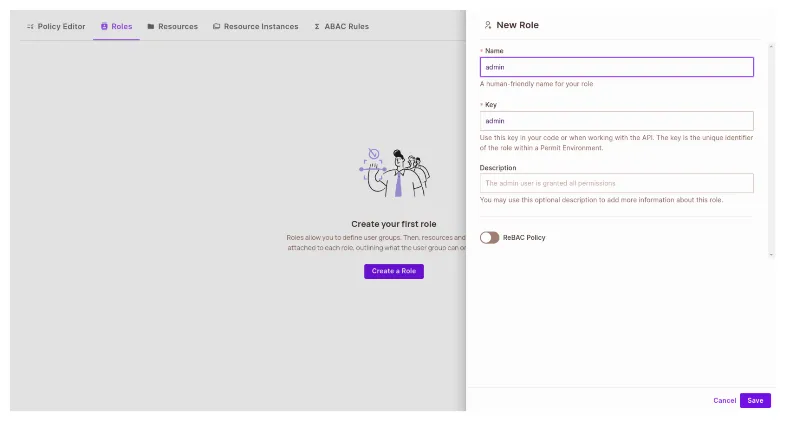
Task: Click the Resource Instances tab icon
Action: (x=216, y=26)
